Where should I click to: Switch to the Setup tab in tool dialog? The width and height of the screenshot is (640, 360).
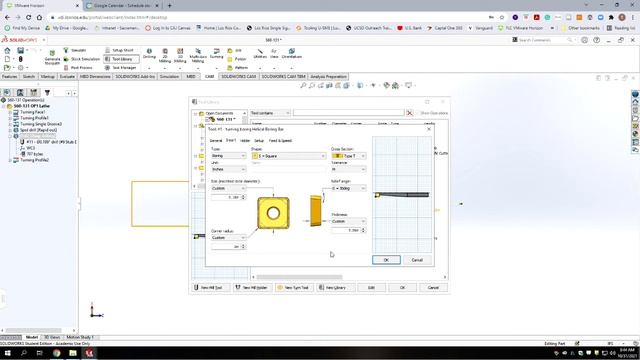[x=259, y=140]
